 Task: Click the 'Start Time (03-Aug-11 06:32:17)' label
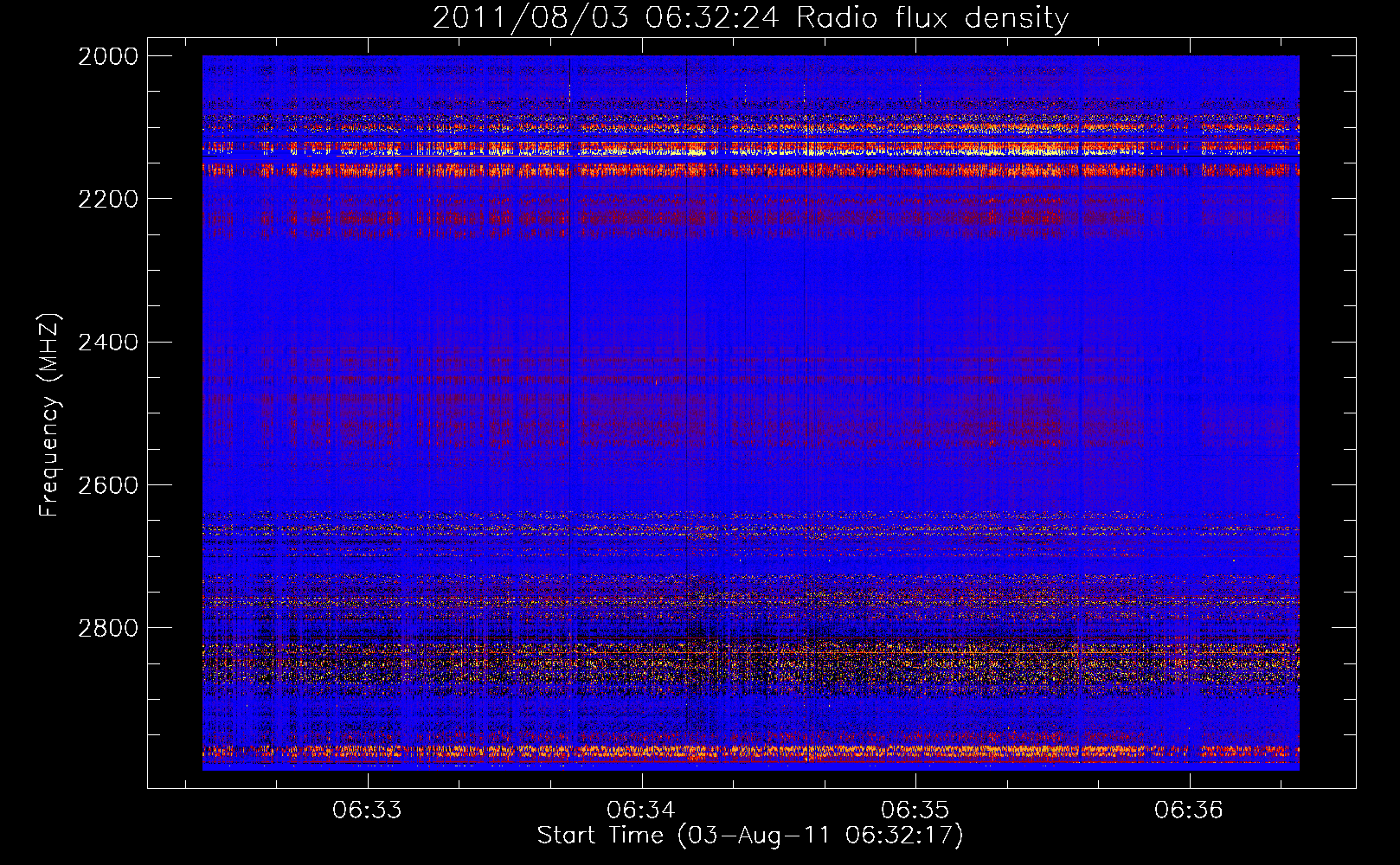750,836
